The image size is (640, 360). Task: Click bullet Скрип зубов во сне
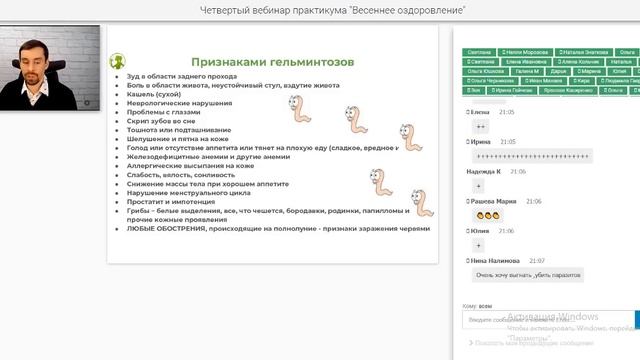[x=161, y=121]
